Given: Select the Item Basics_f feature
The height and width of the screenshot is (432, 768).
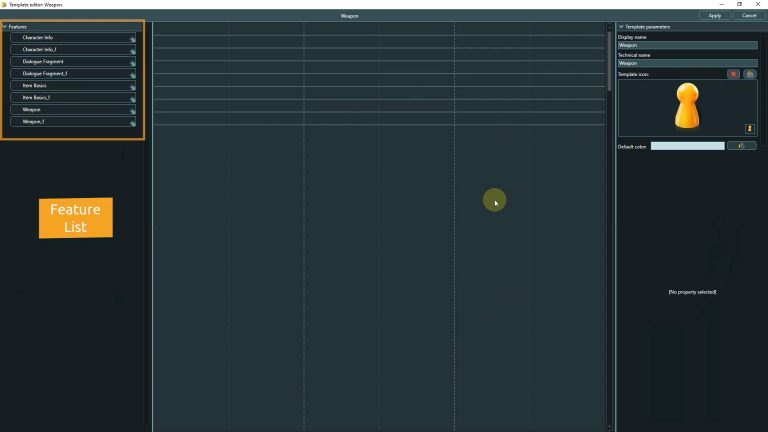Looking at the screenshot, I should pos(73,97).
